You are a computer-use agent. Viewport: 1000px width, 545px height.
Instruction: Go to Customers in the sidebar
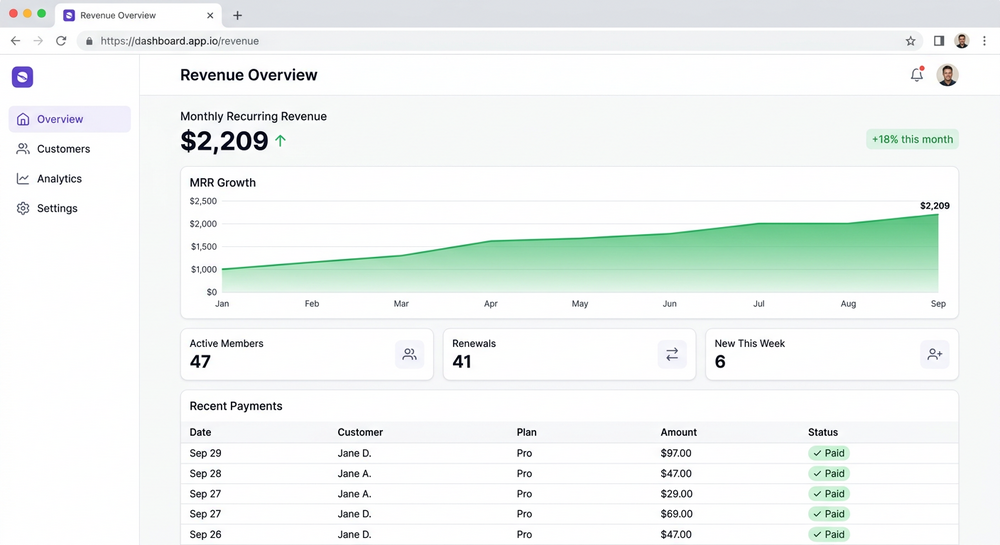point(70,149)
